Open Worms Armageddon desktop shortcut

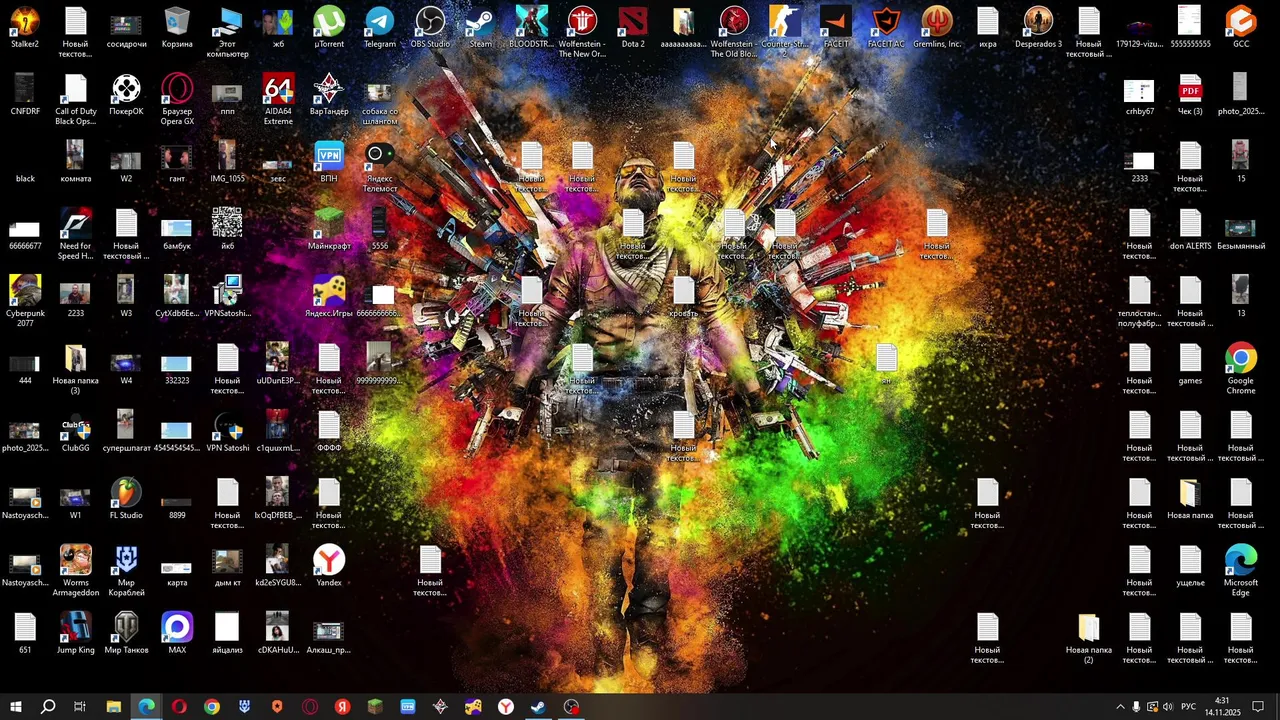point(76,571)
